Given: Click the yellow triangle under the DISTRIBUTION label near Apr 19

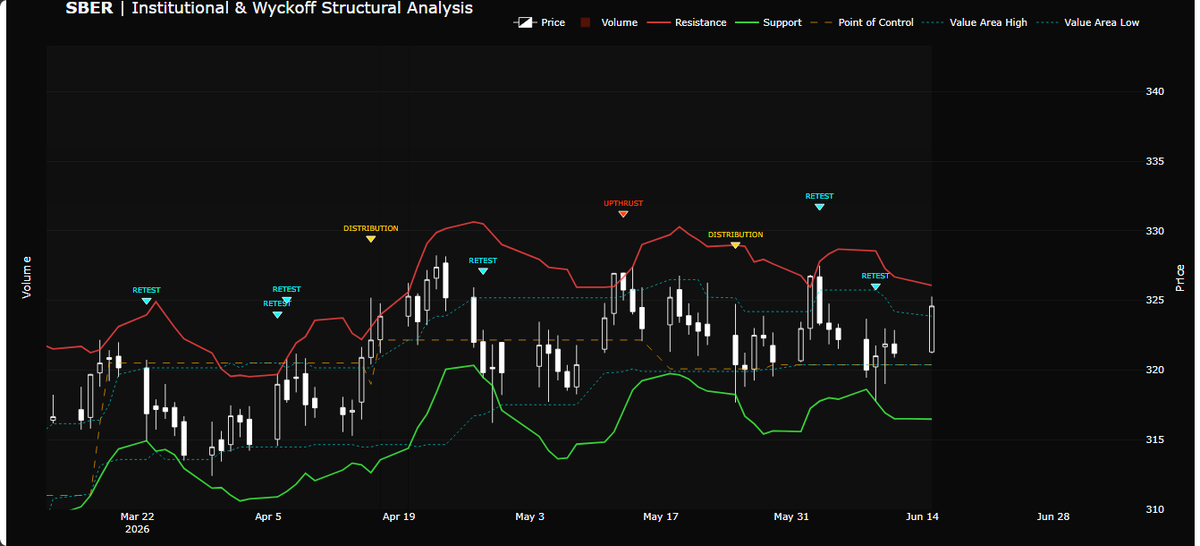Looking at the screenshot, I should tap(371, 239).
